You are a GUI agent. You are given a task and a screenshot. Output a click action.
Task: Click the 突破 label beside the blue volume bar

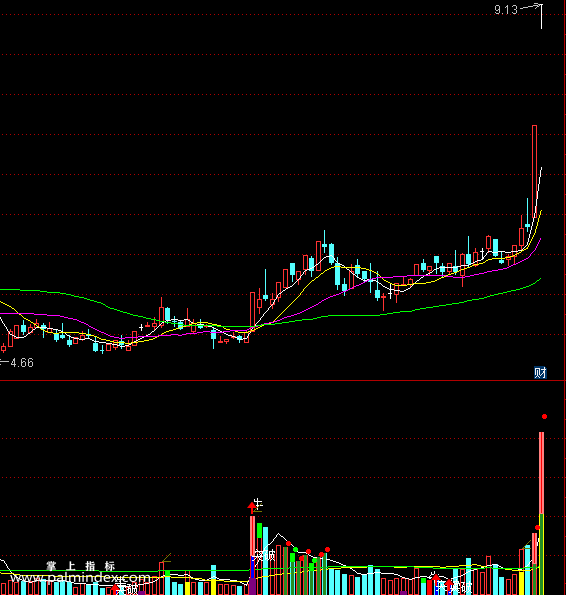[x=265, y=556]
